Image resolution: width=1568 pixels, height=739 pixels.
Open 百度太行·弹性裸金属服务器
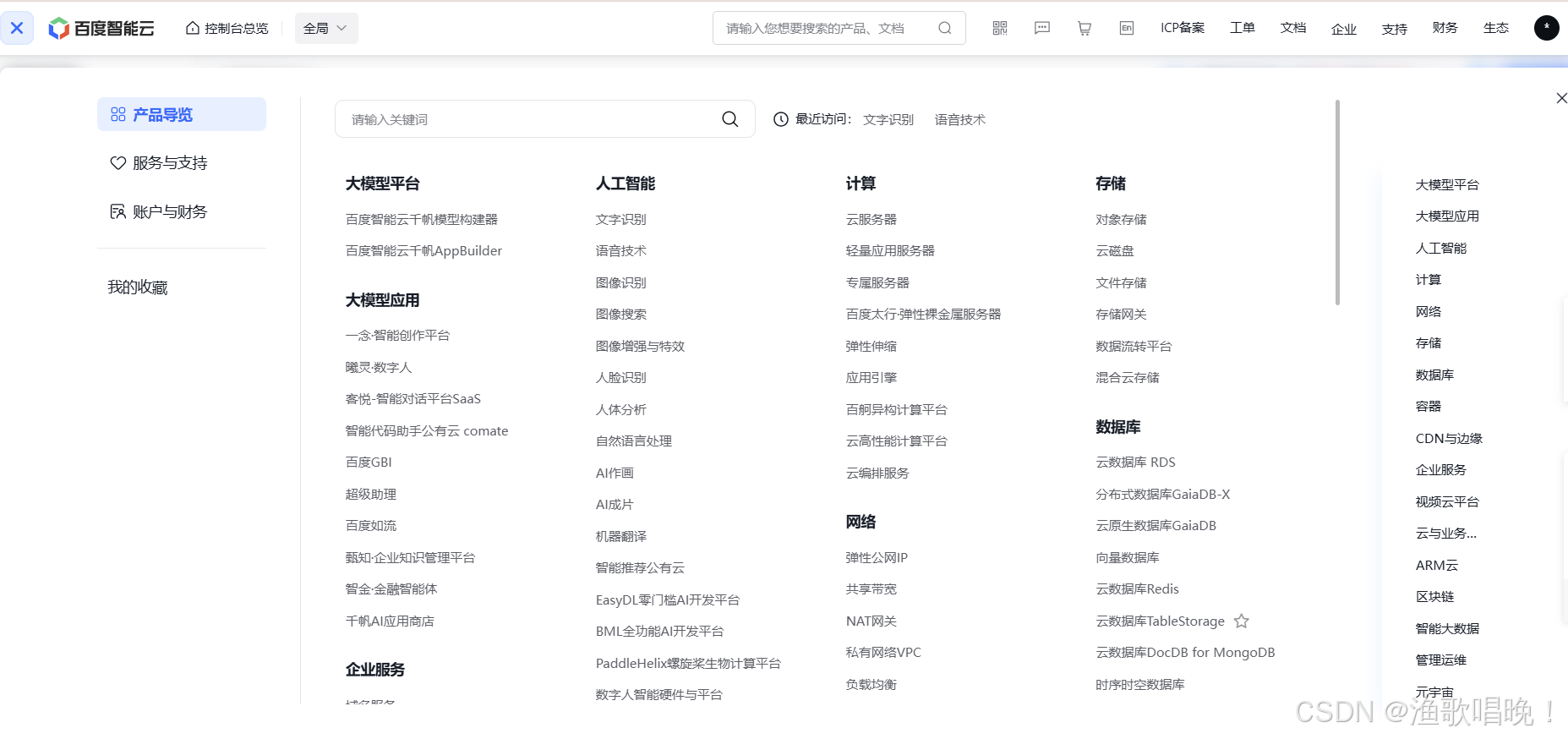(x=923, y=315)
